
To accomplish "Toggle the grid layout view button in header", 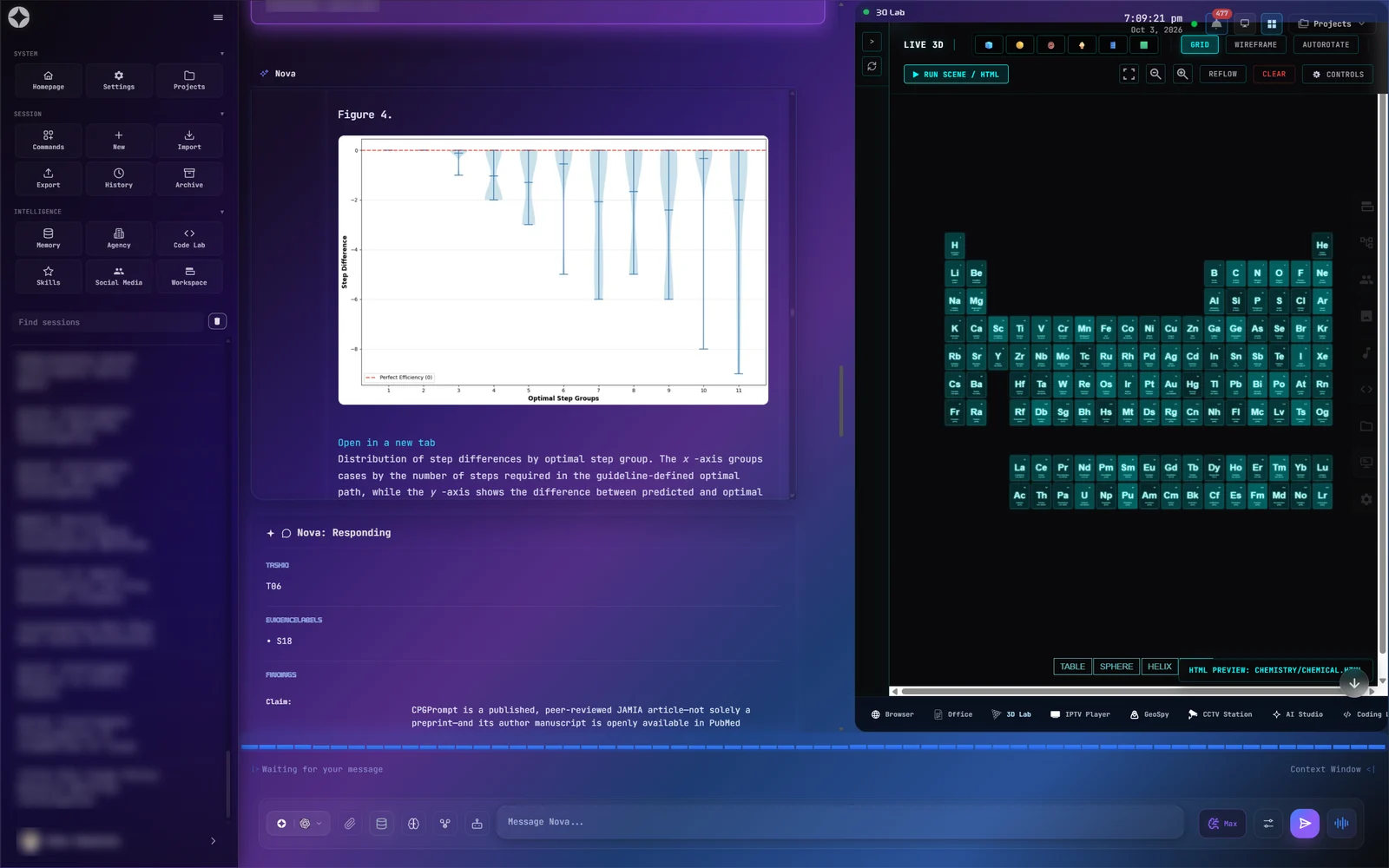I will 1272,23.
